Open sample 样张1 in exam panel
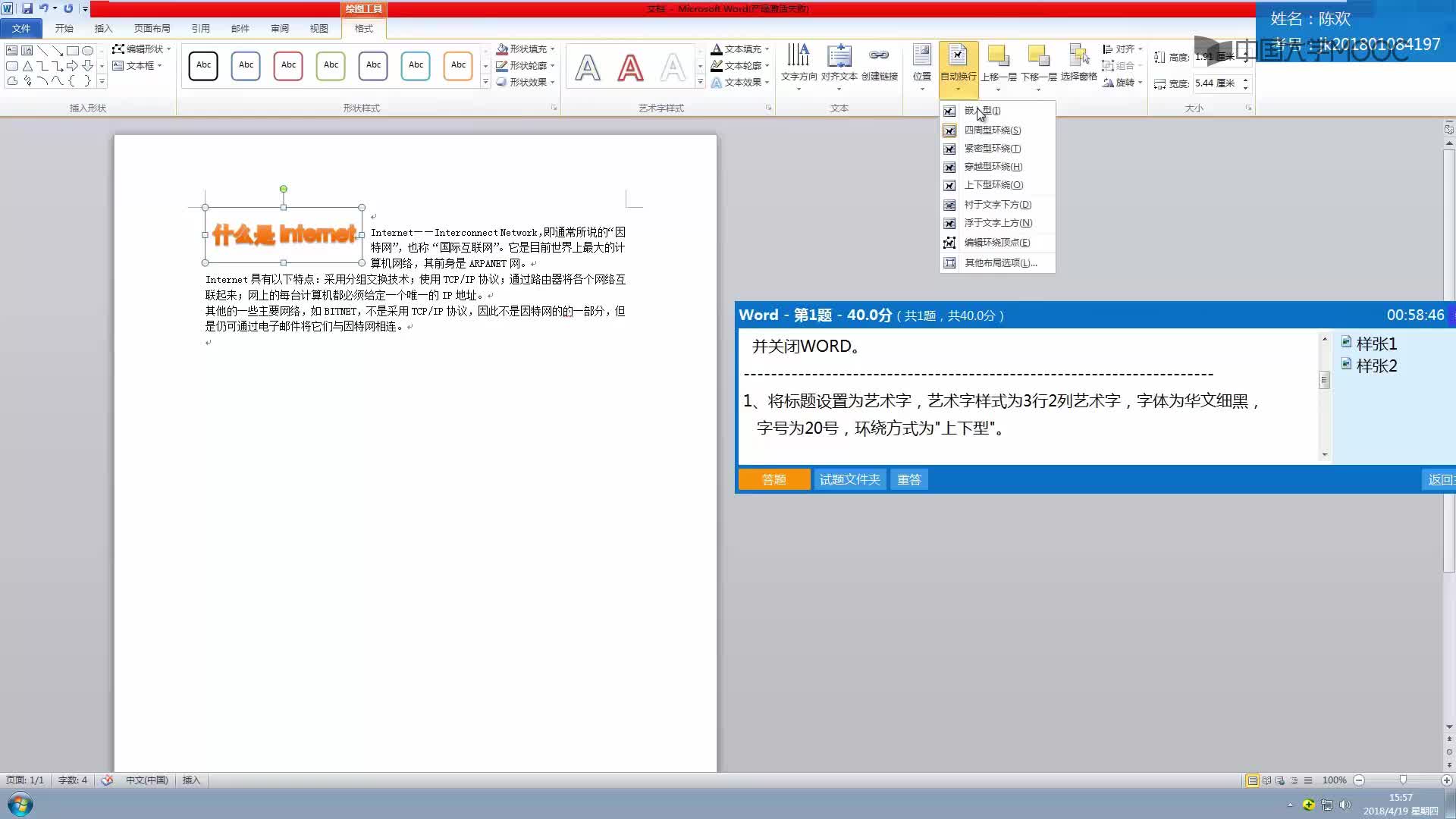The width and height of the screenshot is (1456, 819). point(1369,344)
